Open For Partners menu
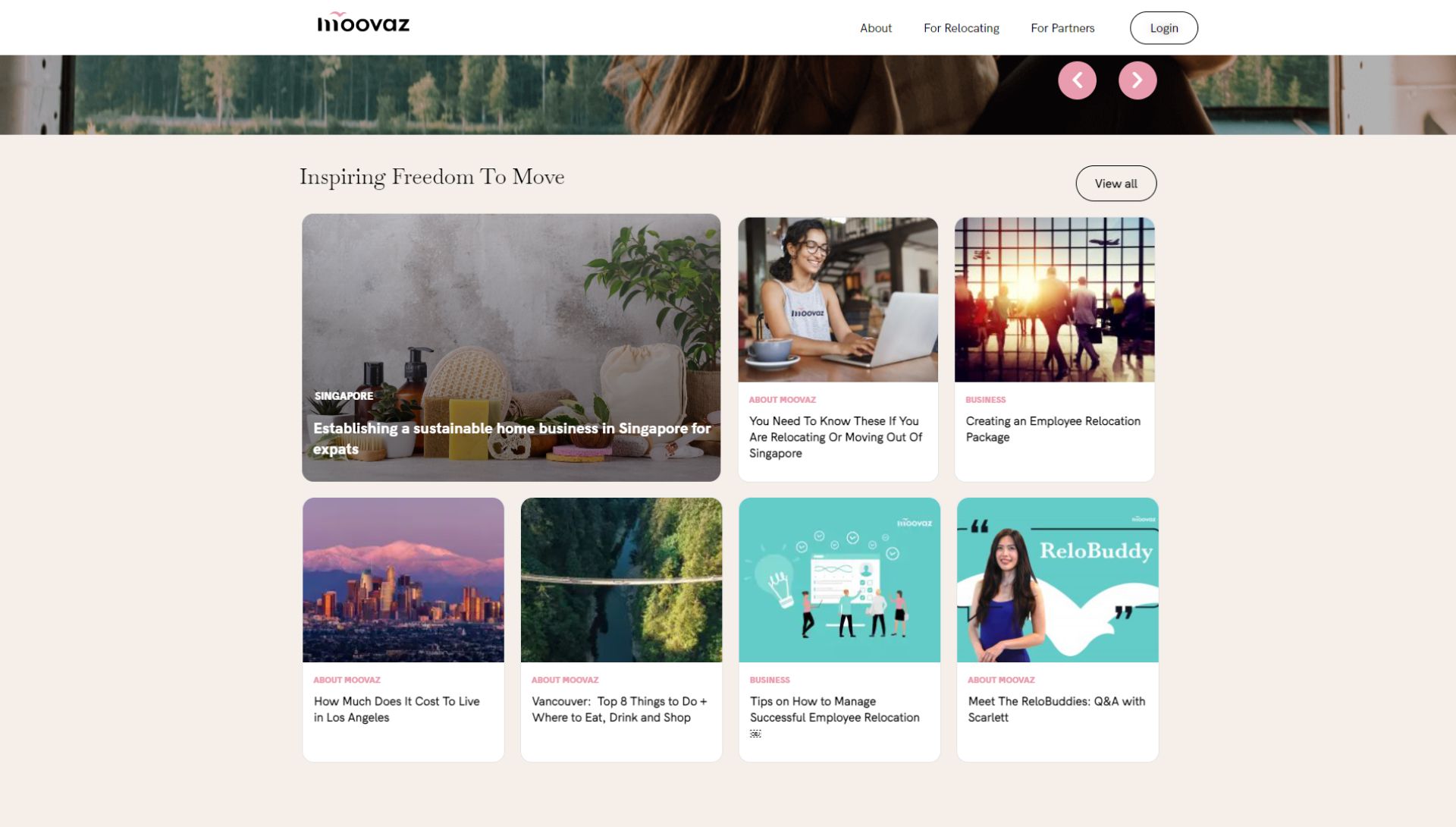The height and width of the screenshot is (827, 1456). point(1062,28)
